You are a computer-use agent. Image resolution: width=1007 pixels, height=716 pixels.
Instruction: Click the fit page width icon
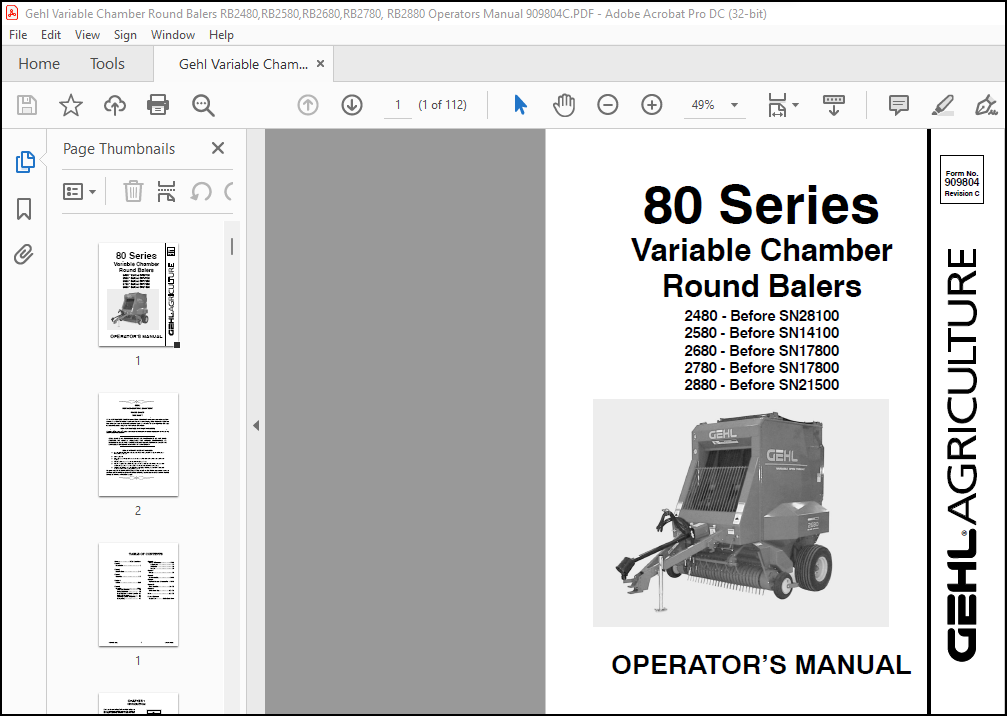coord(777,105)
